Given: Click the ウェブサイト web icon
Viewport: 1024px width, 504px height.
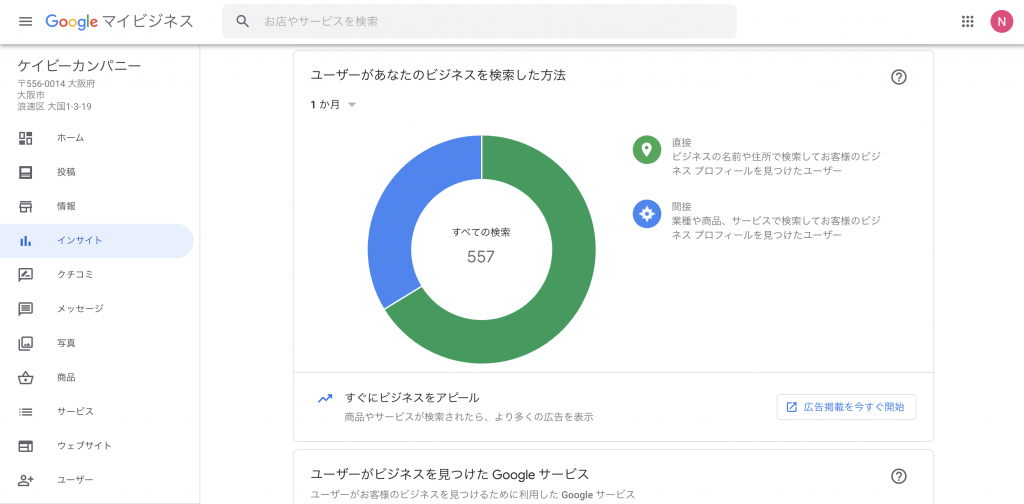Looking at the screenshot, I should point(25,446).
